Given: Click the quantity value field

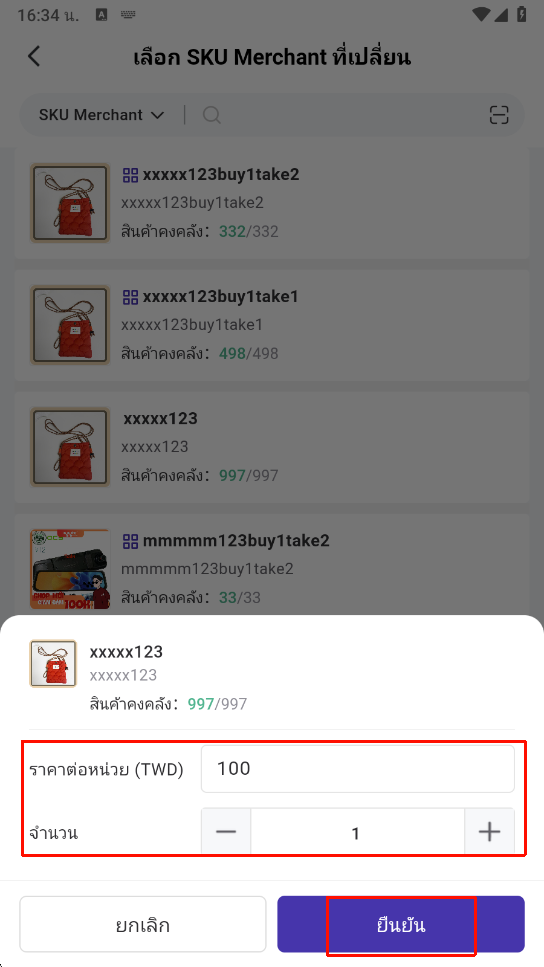Looking at the screenshot, I should tap(357, 833).
